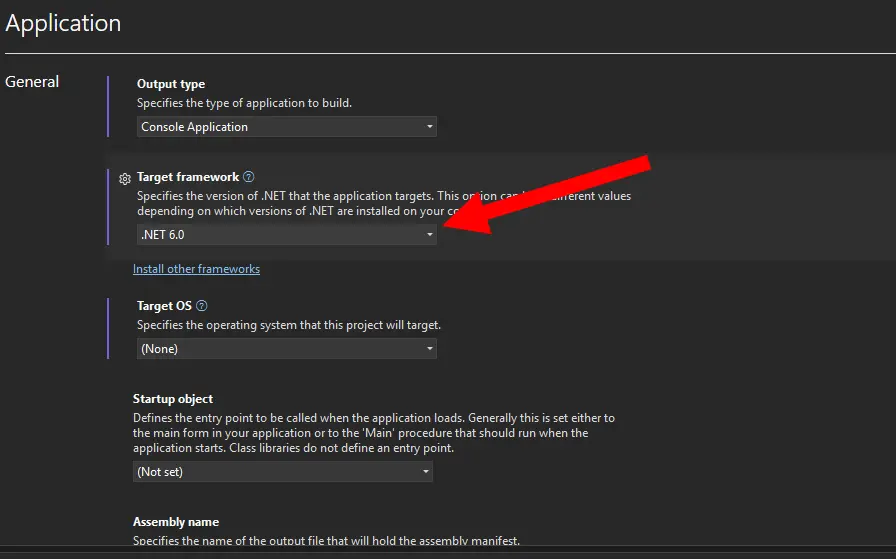Click the Target OS label

click(x=164, y=306)
